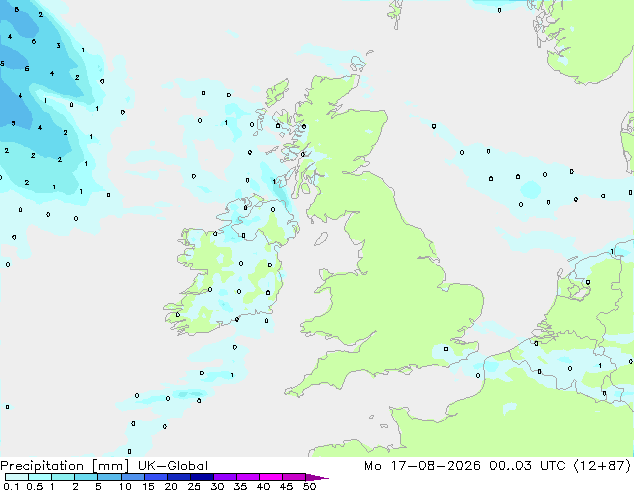Click the 'Mo 17-08-2026' date text
634x490 pixels.
423,466
